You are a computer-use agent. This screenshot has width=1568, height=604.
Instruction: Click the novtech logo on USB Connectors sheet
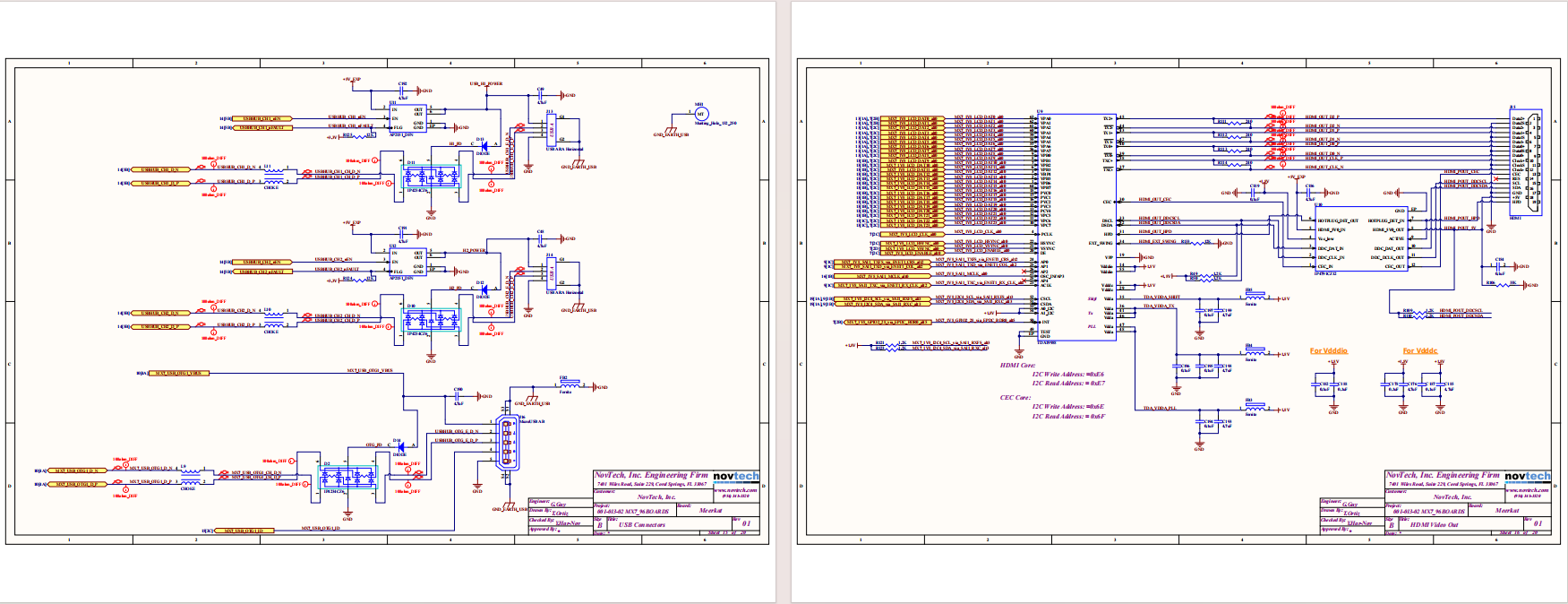tap(736, 477)
